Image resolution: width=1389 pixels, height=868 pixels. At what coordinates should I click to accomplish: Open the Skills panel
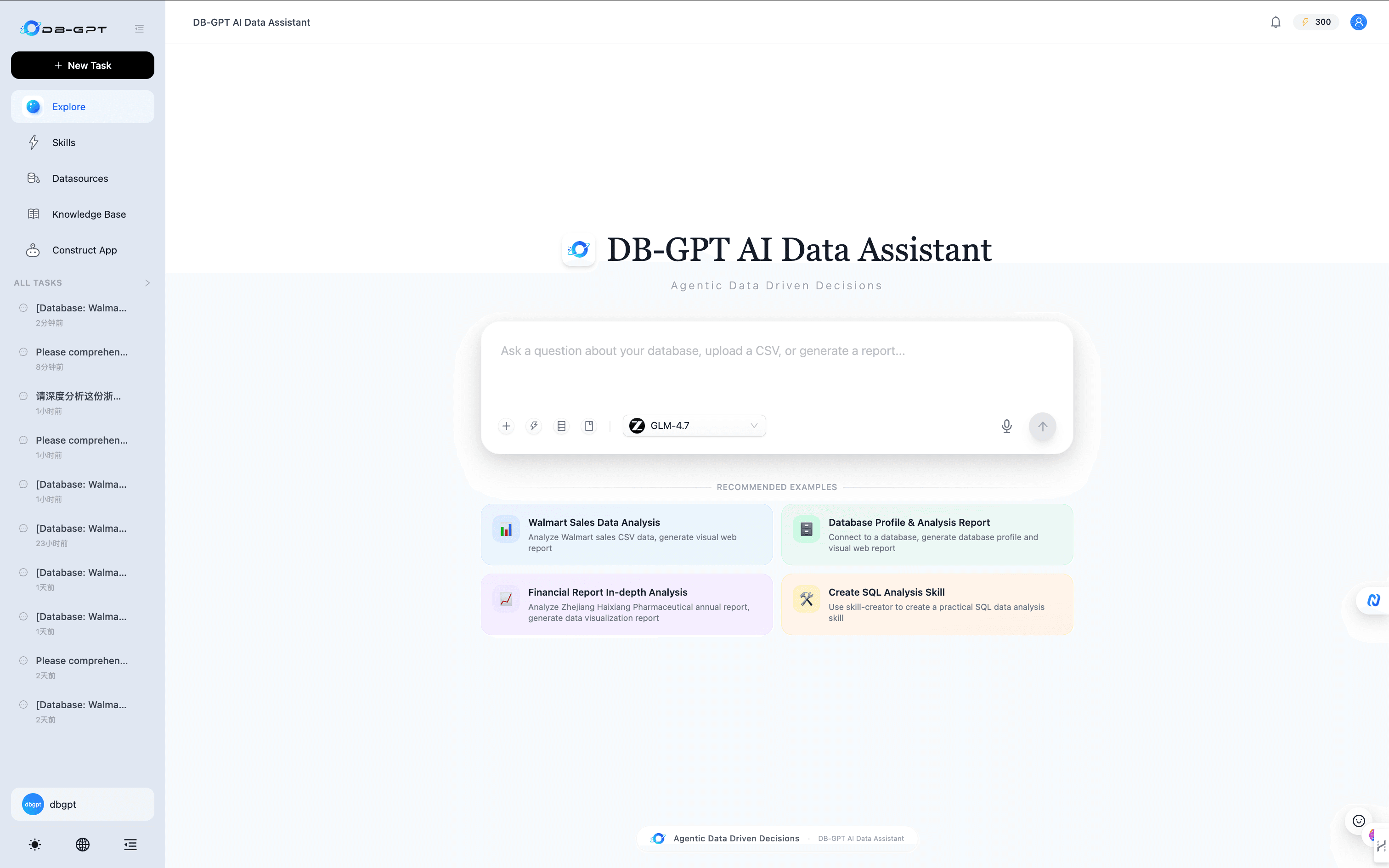tap(64, 142)
